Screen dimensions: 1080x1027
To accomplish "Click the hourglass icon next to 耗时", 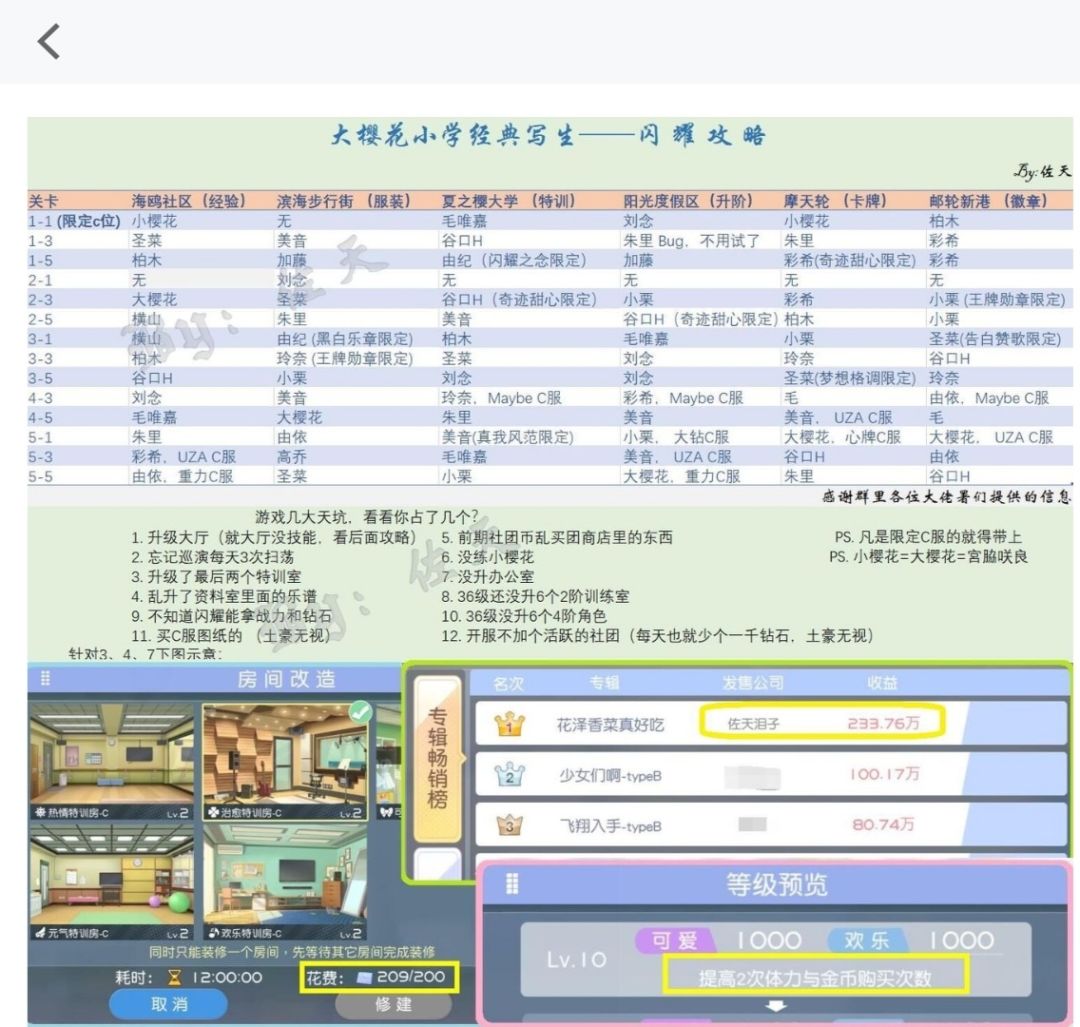I will 175,977.
